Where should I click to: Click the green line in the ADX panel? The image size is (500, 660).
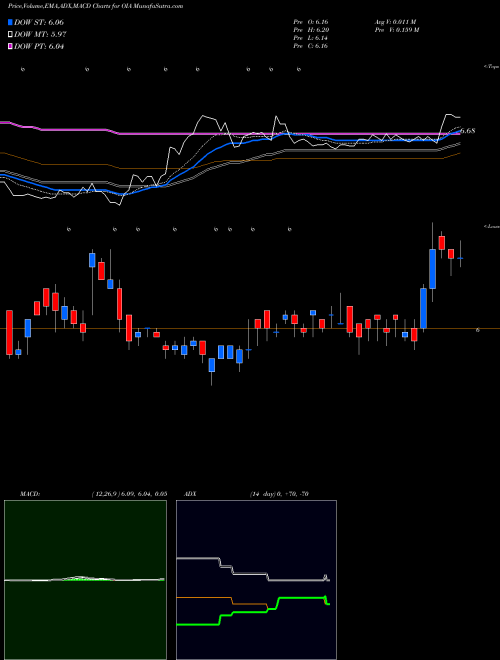(x=253, y=610)
